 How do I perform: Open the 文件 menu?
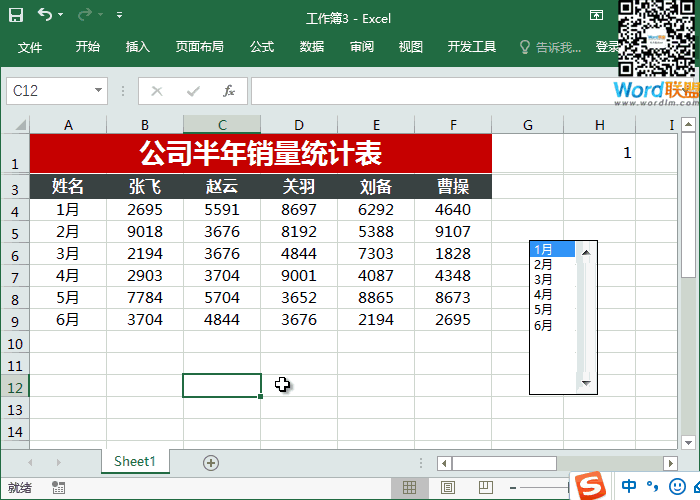click(x=30, y=47)
